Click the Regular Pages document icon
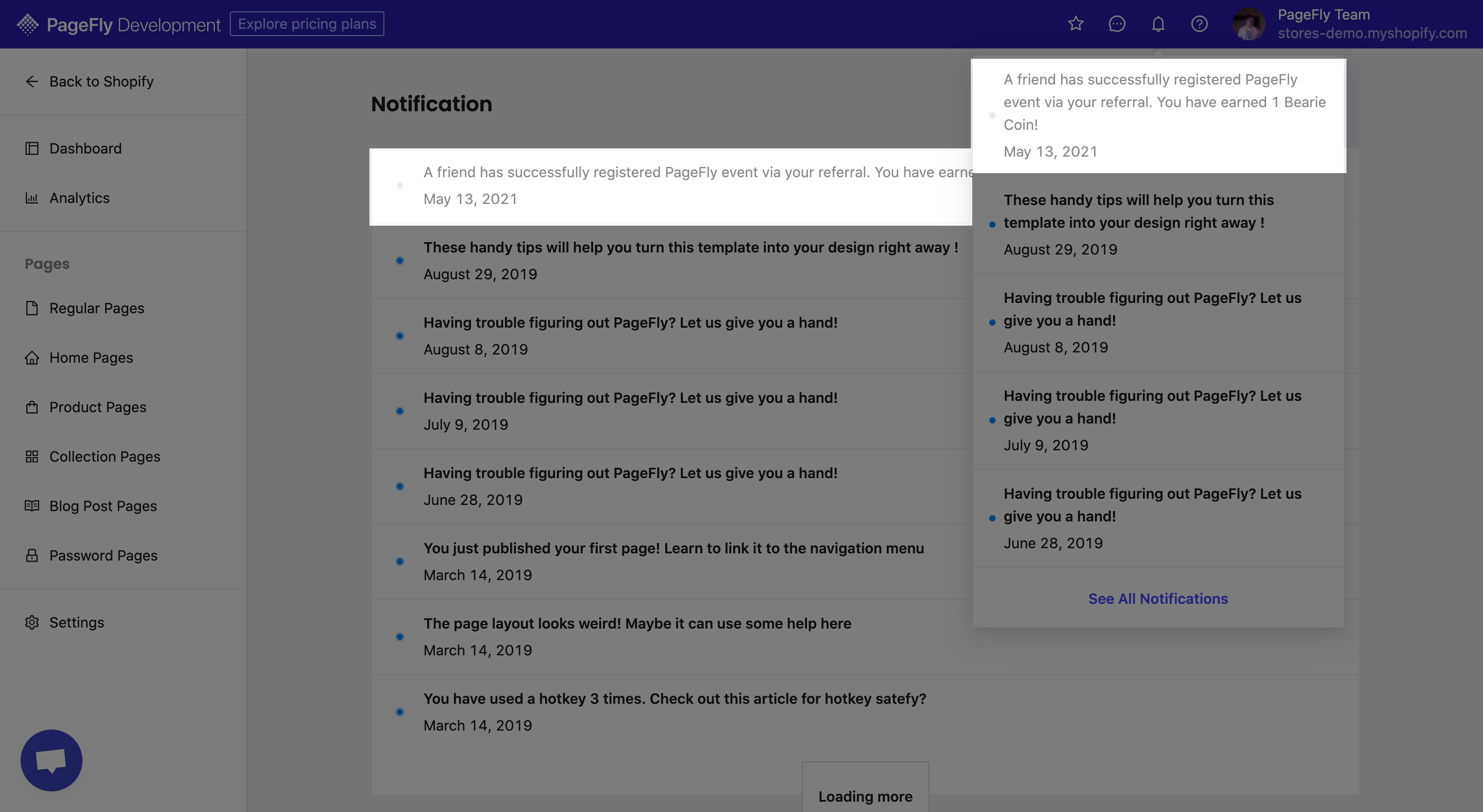 pos(31,308)
